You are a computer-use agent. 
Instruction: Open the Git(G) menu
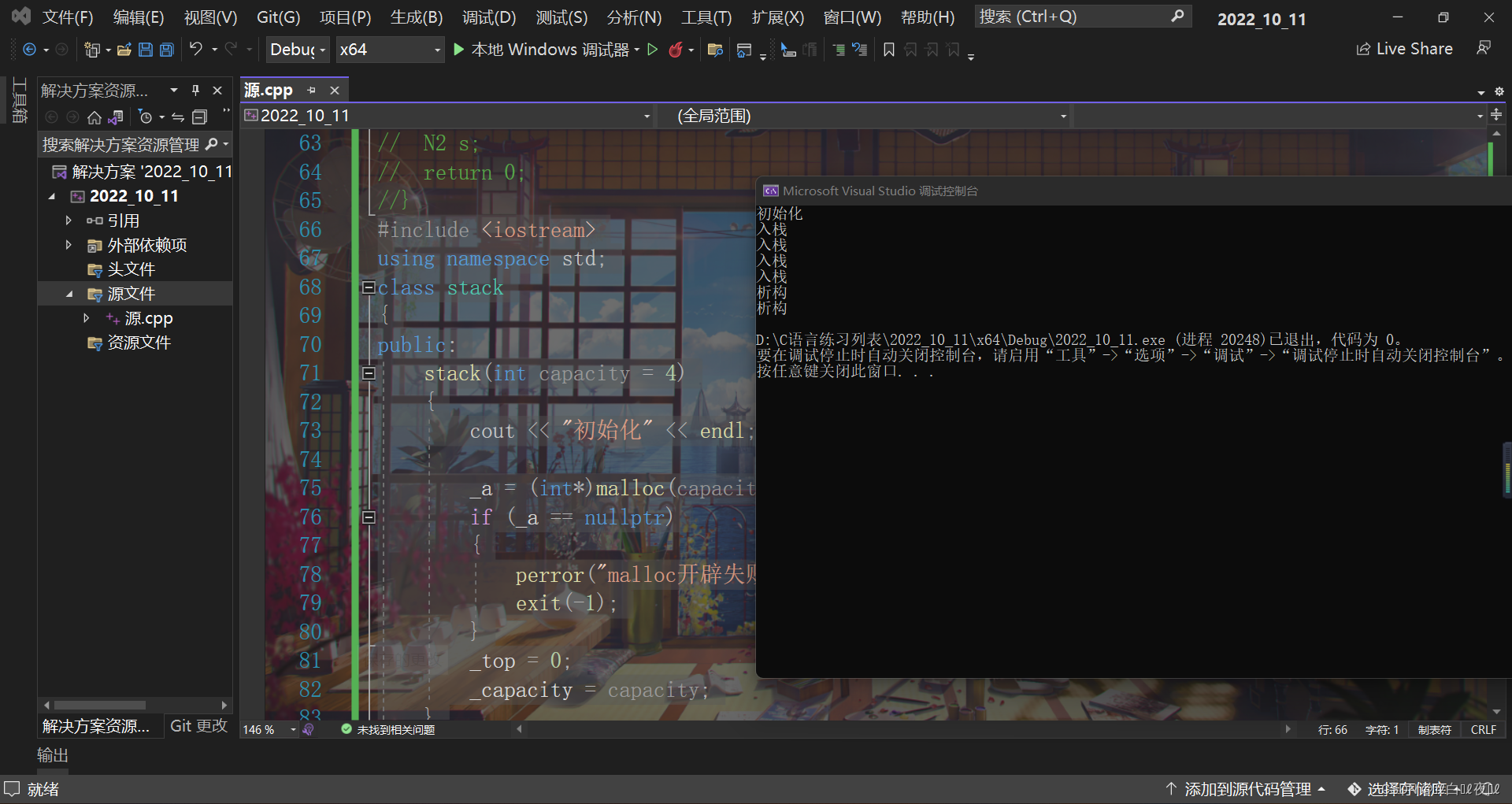click(277, 17)
